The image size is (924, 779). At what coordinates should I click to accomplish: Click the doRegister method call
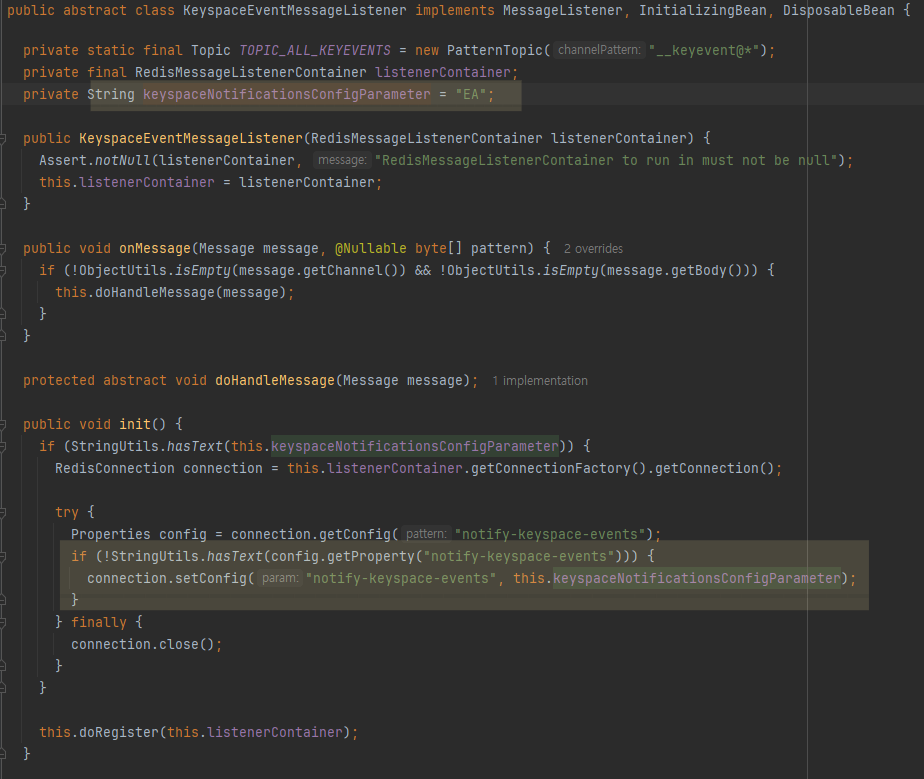point(119,732)
